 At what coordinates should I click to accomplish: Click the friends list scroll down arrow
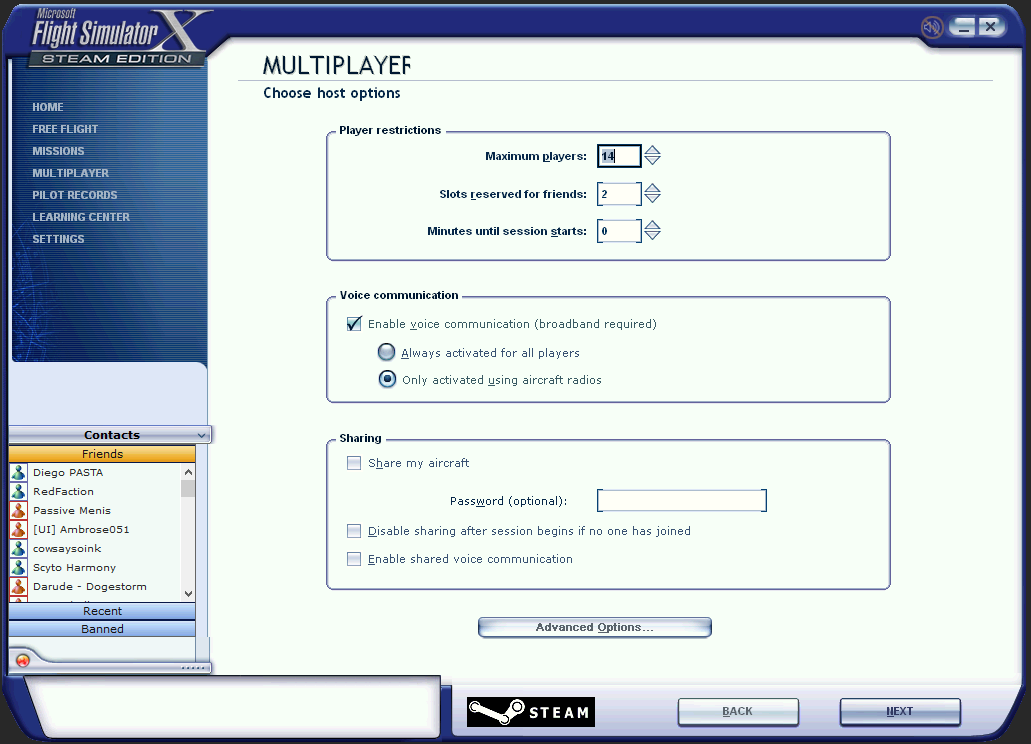pos(189,593)
